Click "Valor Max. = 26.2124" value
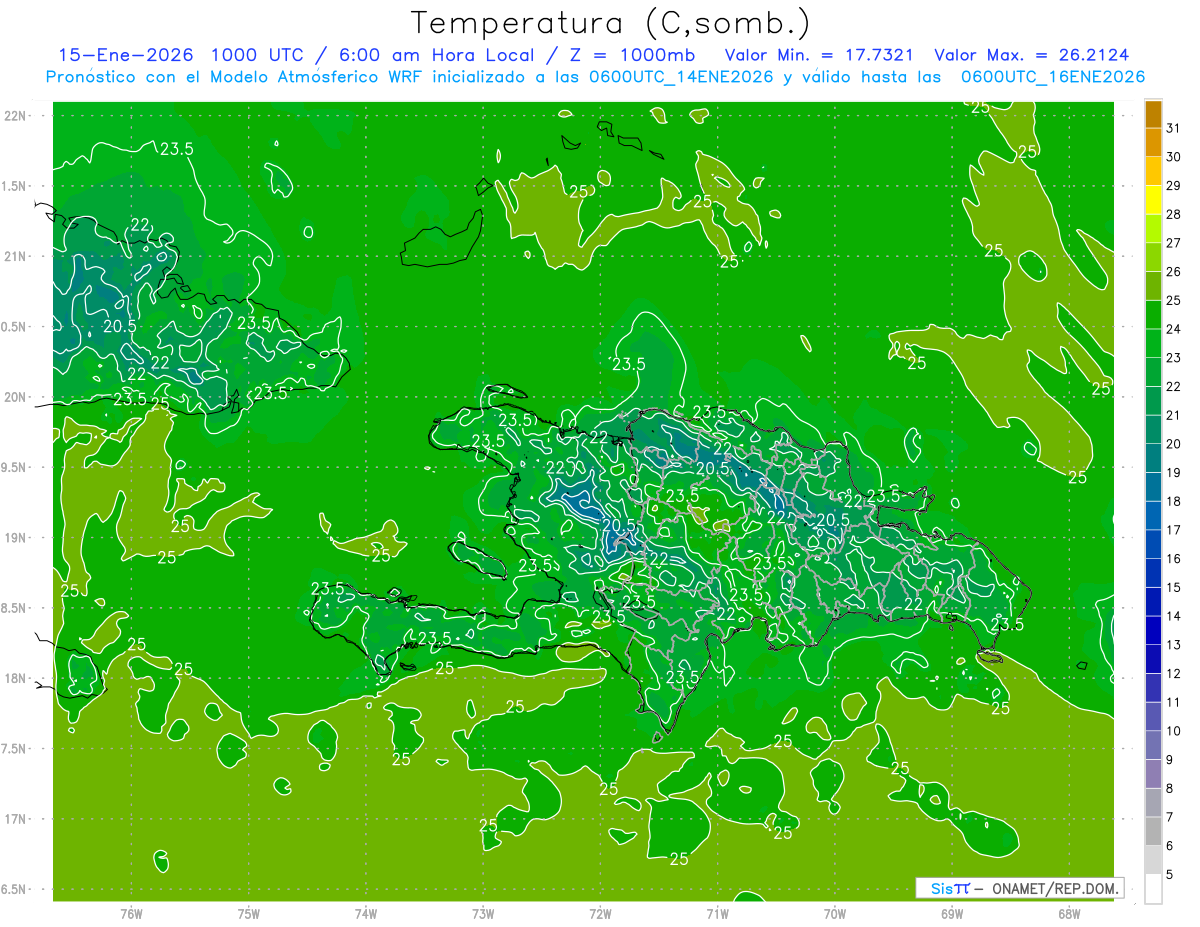The width and height of the screenshot is (1200, 927). pos(1032,55)
